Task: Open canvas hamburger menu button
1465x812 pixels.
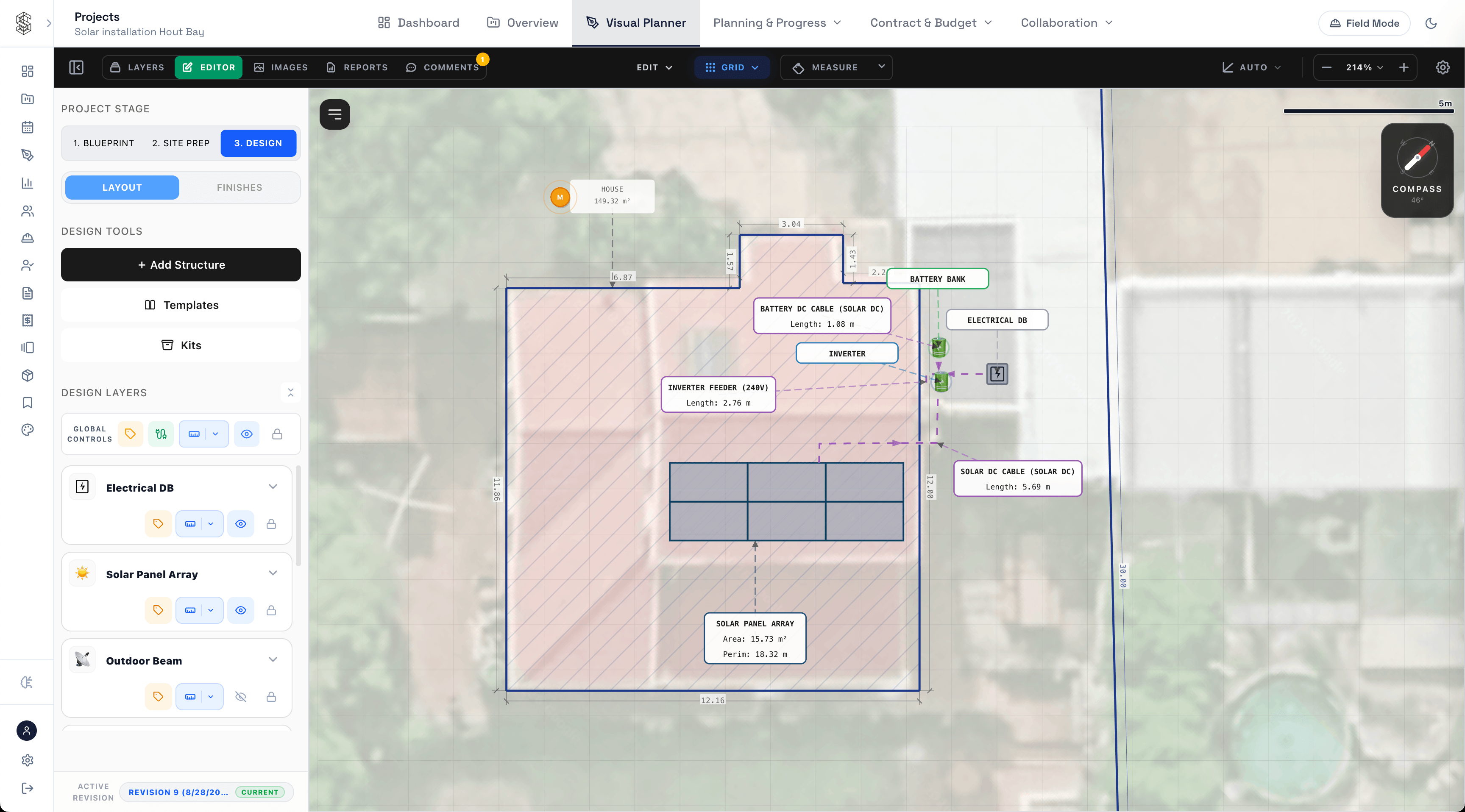Action: coord(334,114)
